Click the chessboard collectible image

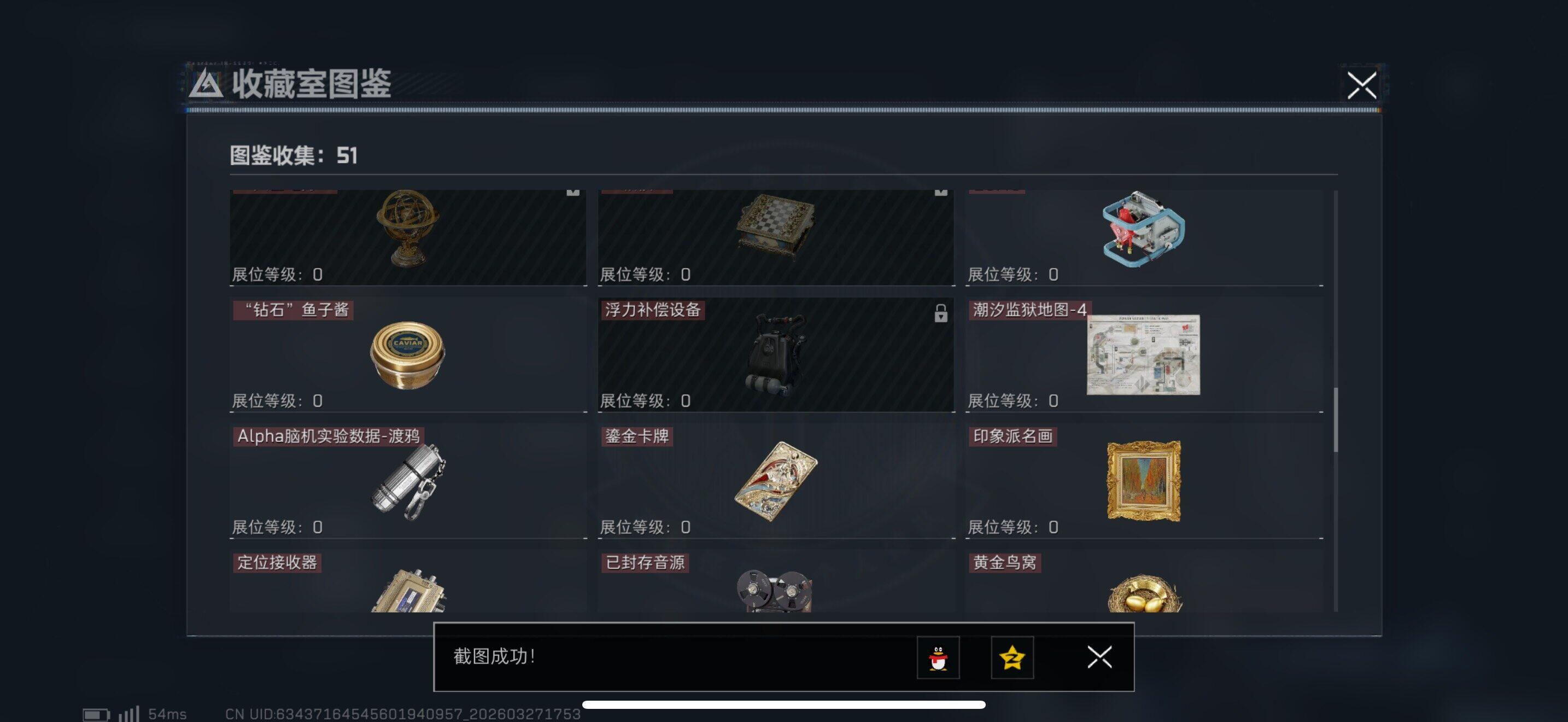point(775,225)
